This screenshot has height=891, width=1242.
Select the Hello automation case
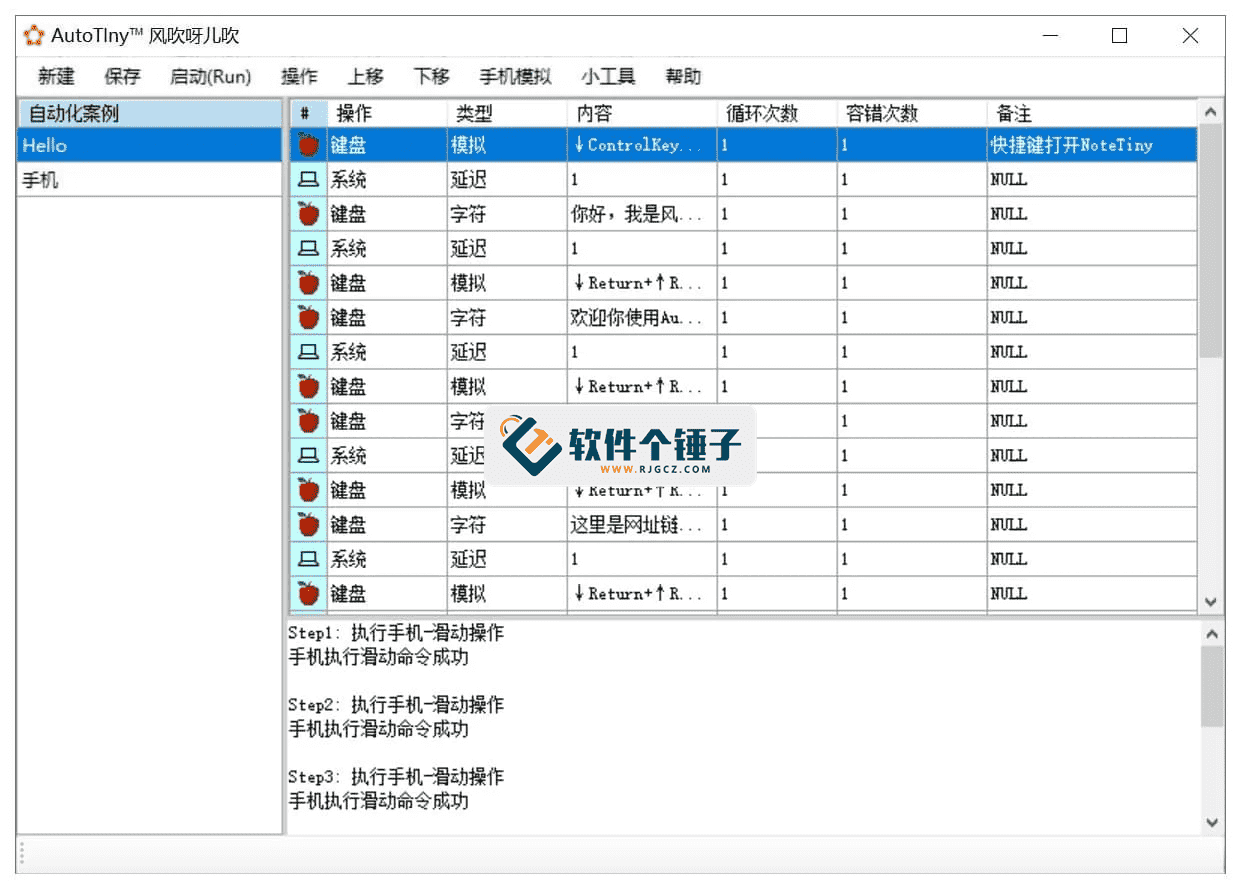tap(45, 146)
